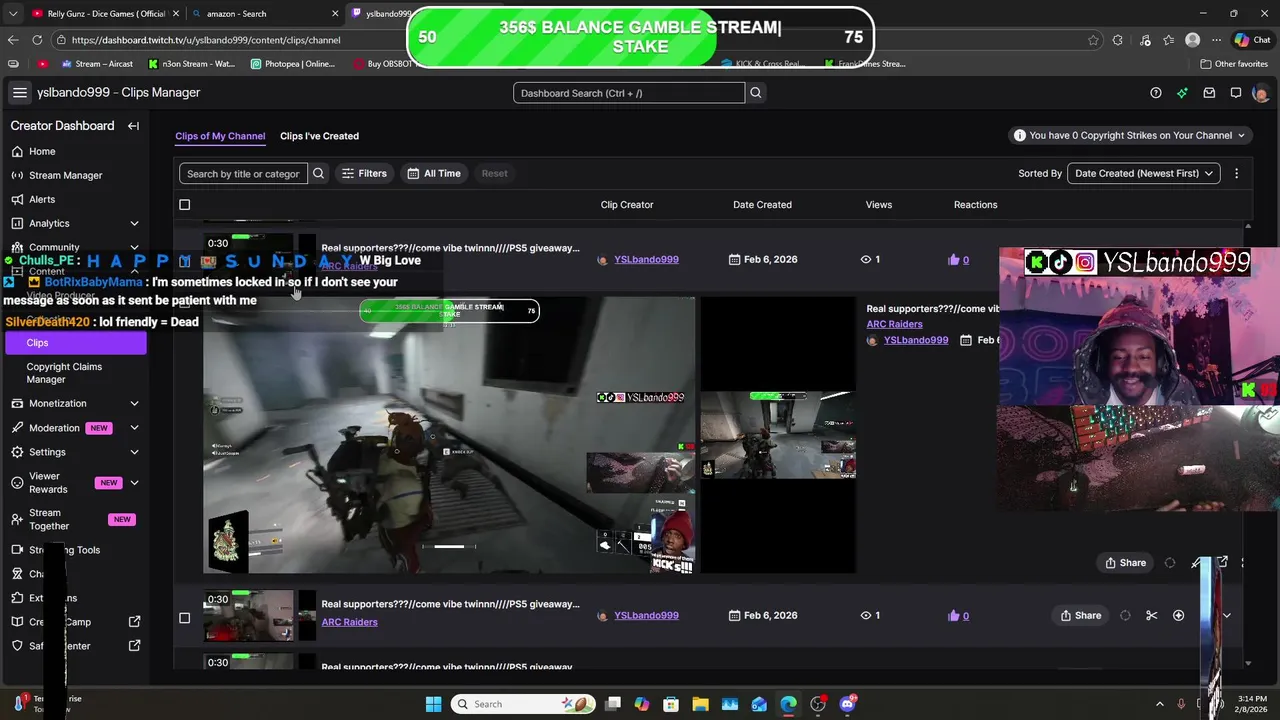Open Copilot Chat button in browser toolbar
1280x720 pixels.
point(1252,40)
